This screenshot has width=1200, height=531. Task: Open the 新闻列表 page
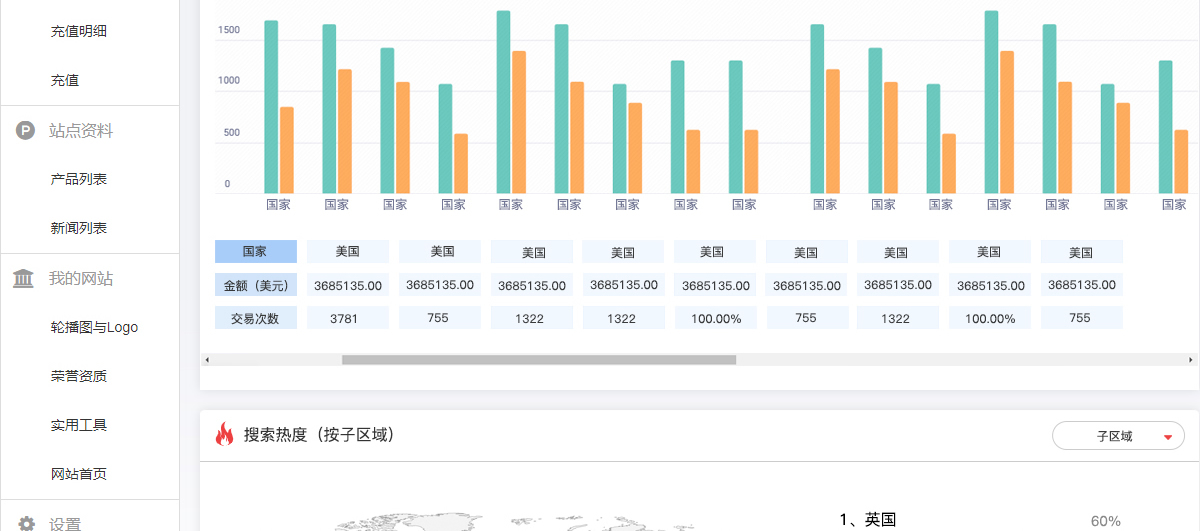tap(79, 228)
